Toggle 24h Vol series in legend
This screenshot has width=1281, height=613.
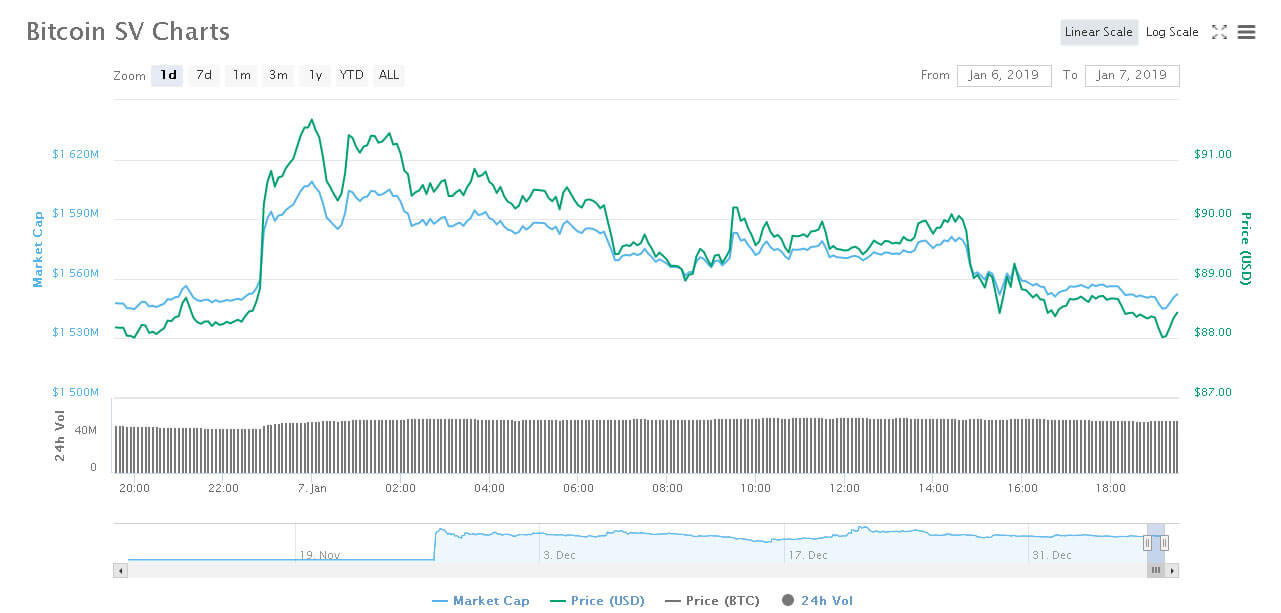(x=817, y=600)
